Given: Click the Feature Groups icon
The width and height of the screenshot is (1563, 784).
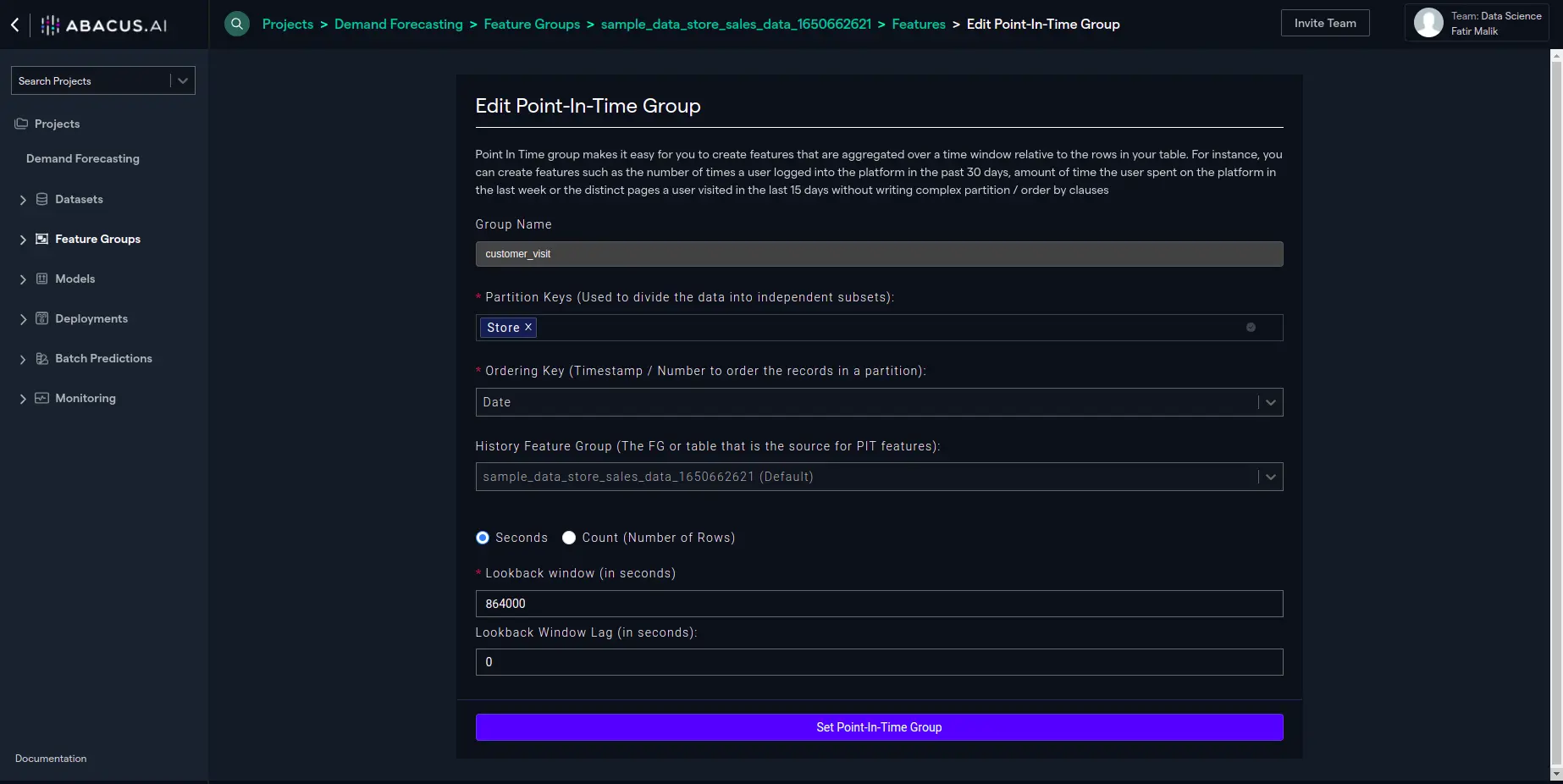Looking at the screenshot, I should tap(42, 239).
